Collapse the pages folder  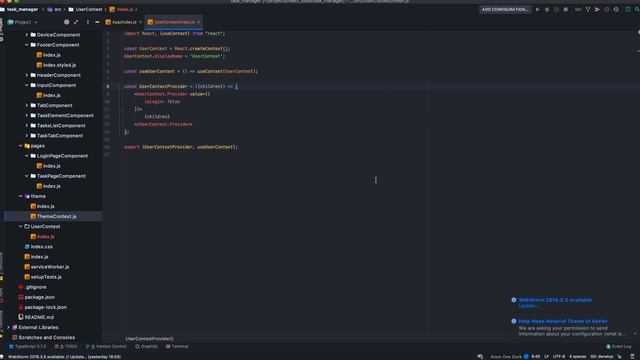click(21, 146)
